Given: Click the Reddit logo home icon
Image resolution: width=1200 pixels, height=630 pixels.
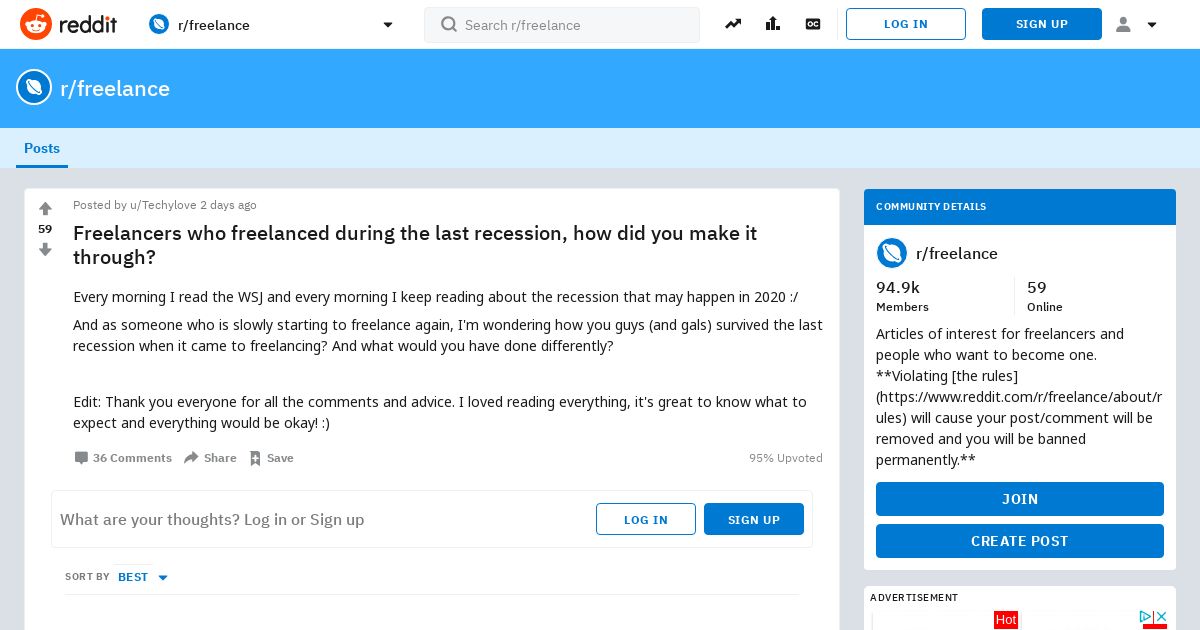Looking at the screenshot, I should tap(36, 24).
